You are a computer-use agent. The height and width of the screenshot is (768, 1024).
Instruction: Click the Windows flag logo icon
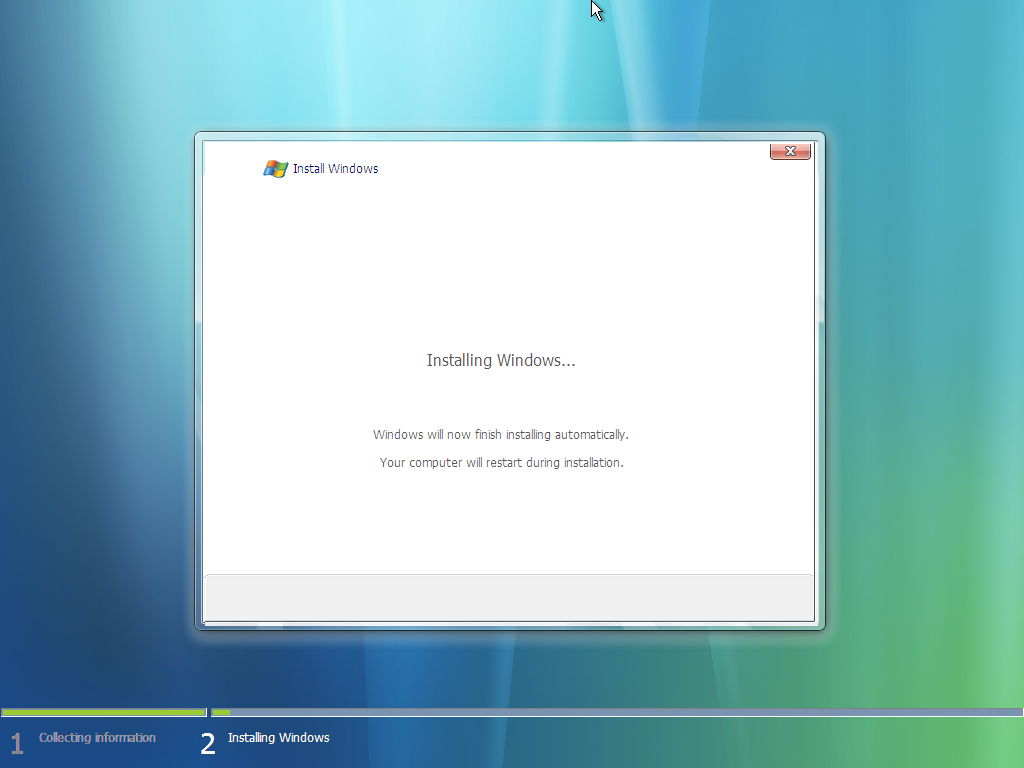[276, 168]
